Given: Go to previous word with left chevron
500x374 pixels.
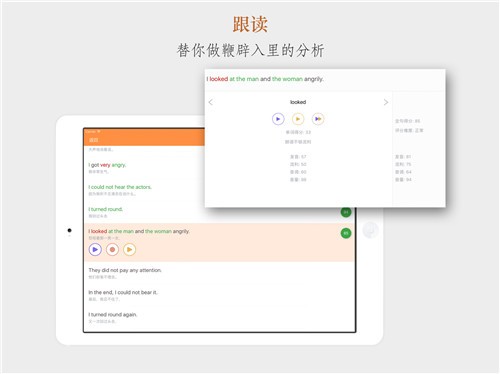Looking at the screenshot, I should [211, 102].
